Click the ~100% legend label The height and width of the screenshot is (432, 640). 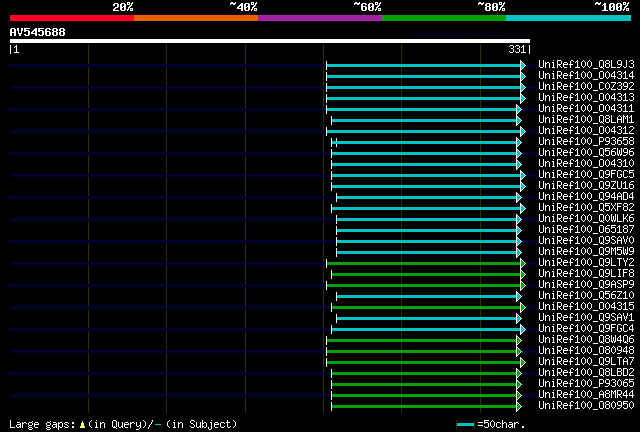(612, 7)
